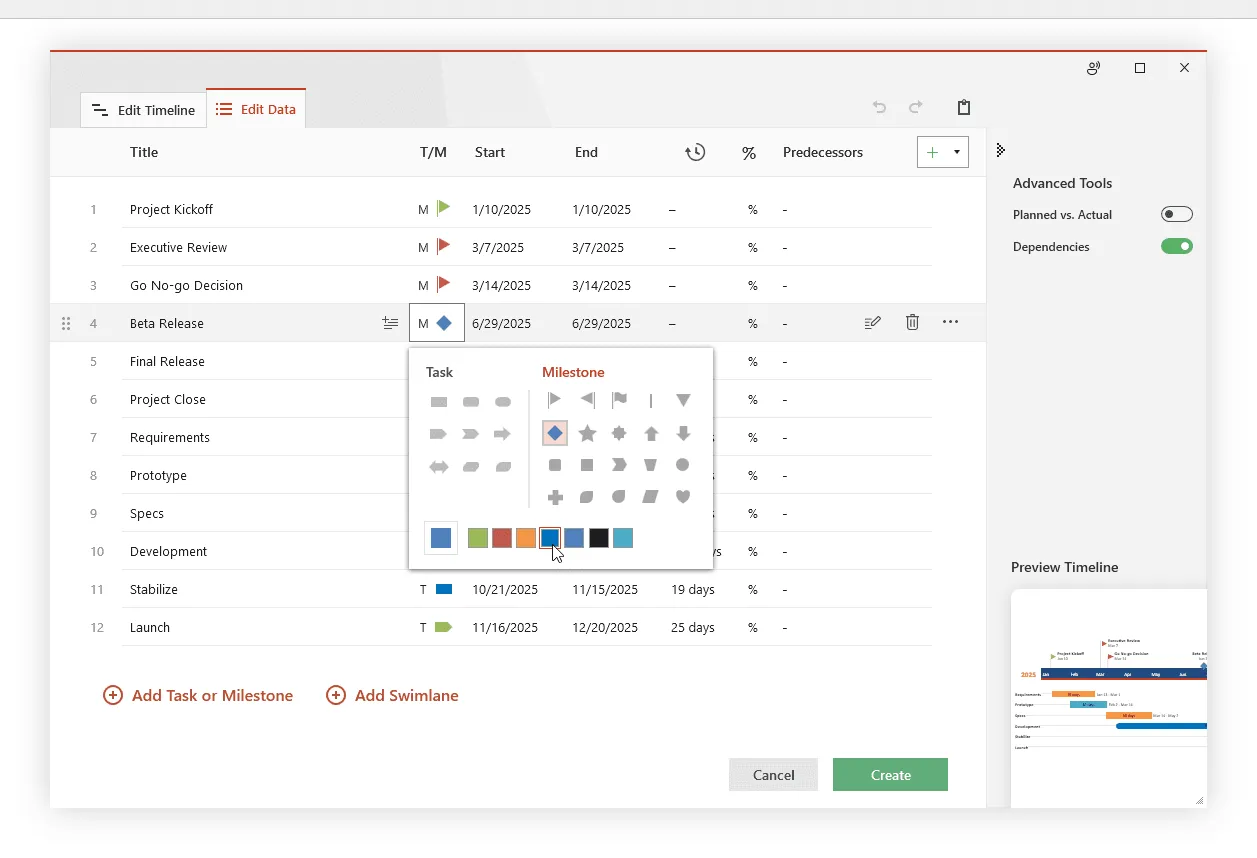Choose the heart milestone shape
This screenshot has height=858, width=1257.
[683, 497]
